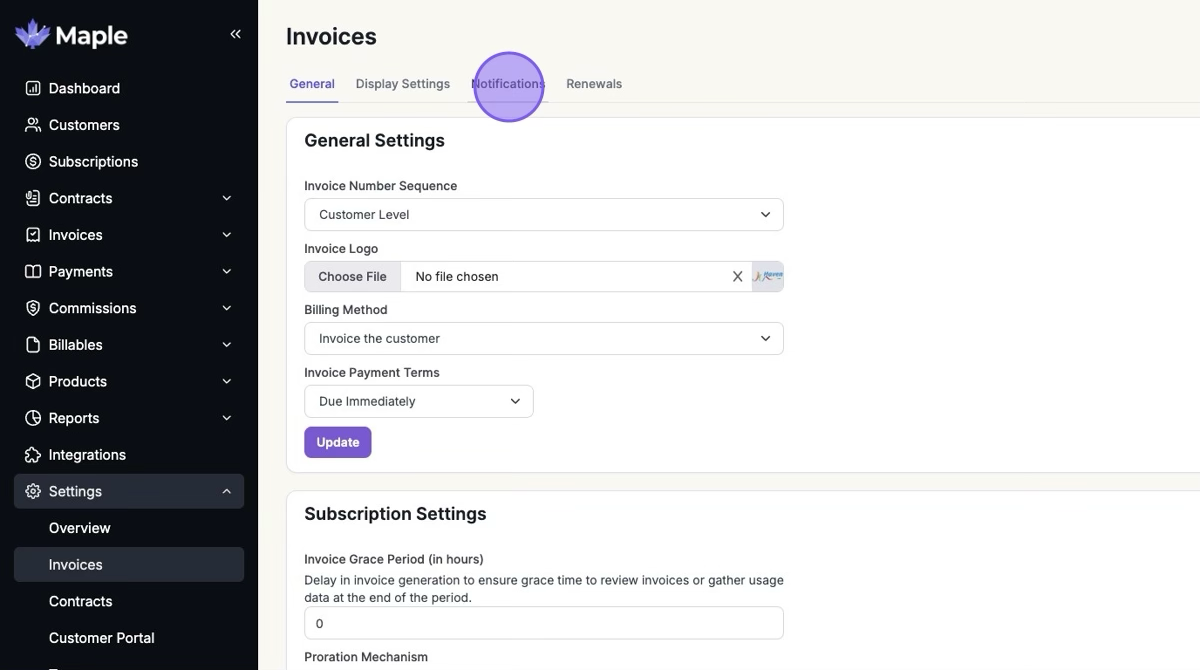Click the Dashboard icon in sidebar
The height and width of the screenshot is (670, 1200).
click(x=33, y=88)
